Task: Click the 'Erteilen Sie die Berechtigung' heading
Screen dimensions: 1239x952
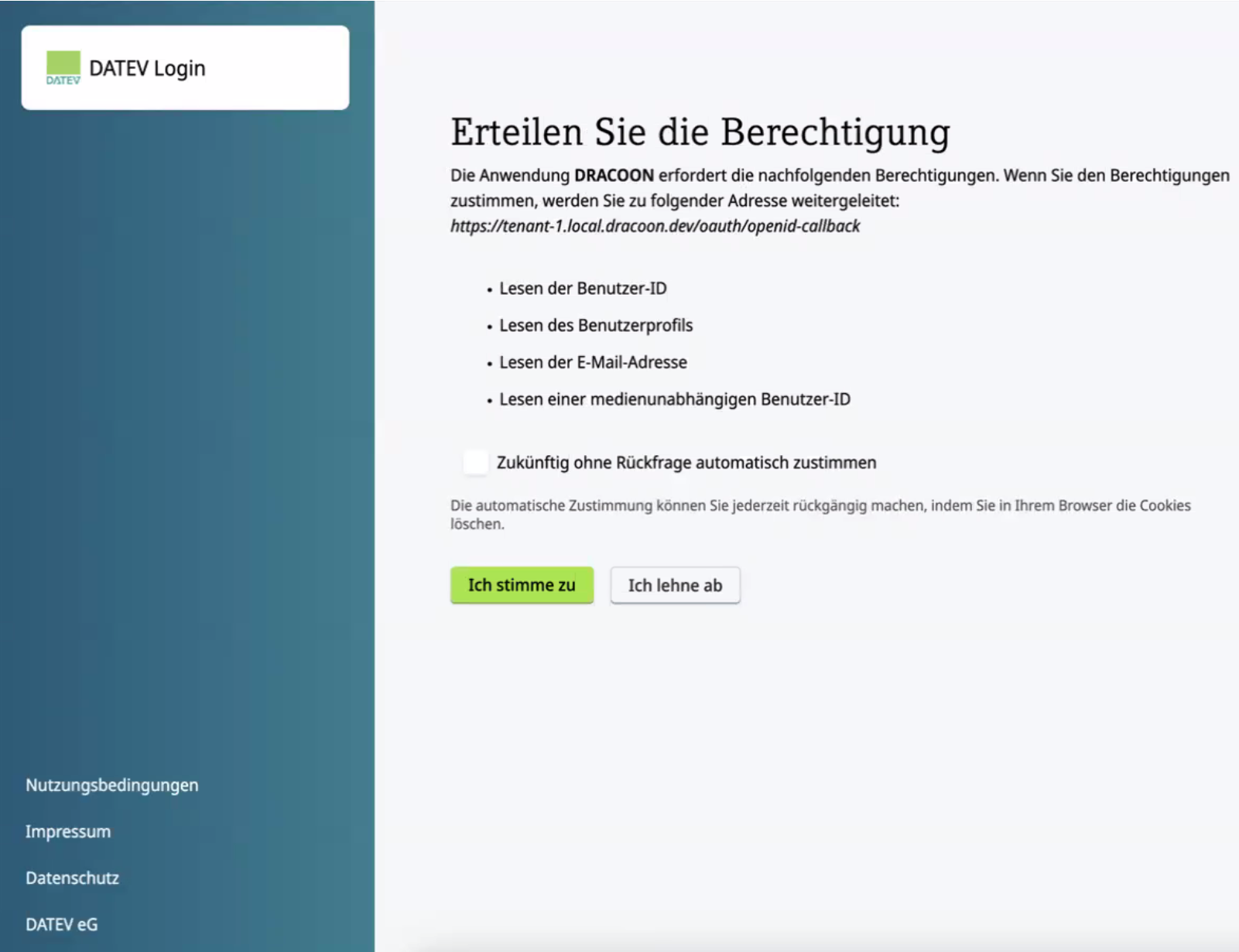Action: pyautogui.click(x=700, y=132)
